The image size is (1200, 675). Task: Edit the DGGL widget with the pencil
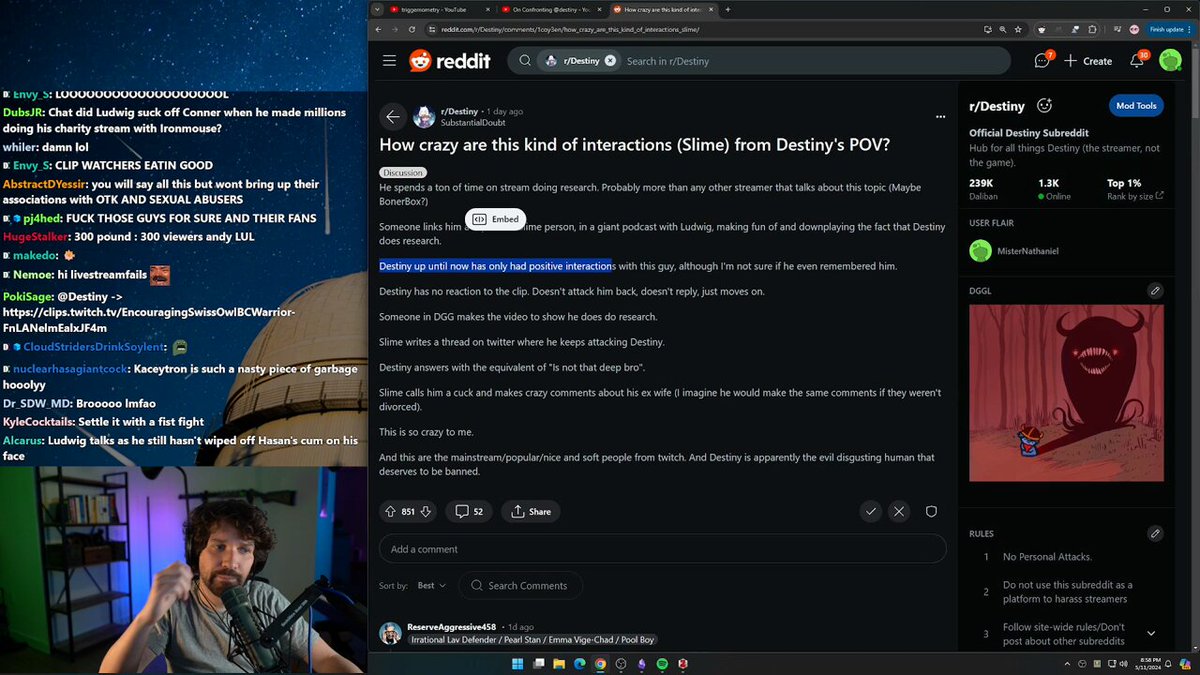click(x=1155, y=291)
